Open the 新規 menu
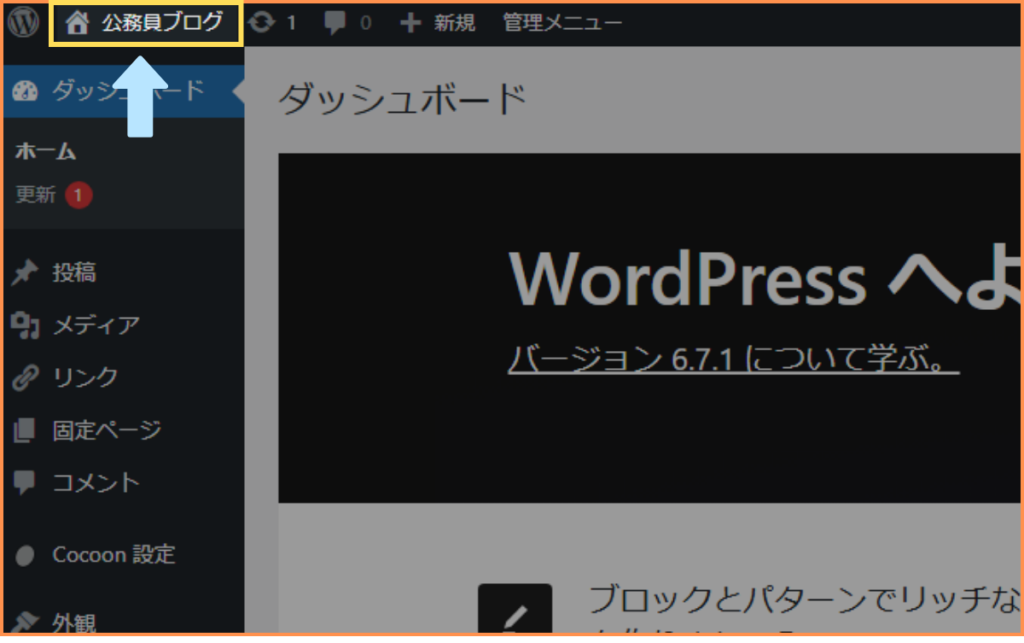 pyautogui.click(x=455, y=24)
